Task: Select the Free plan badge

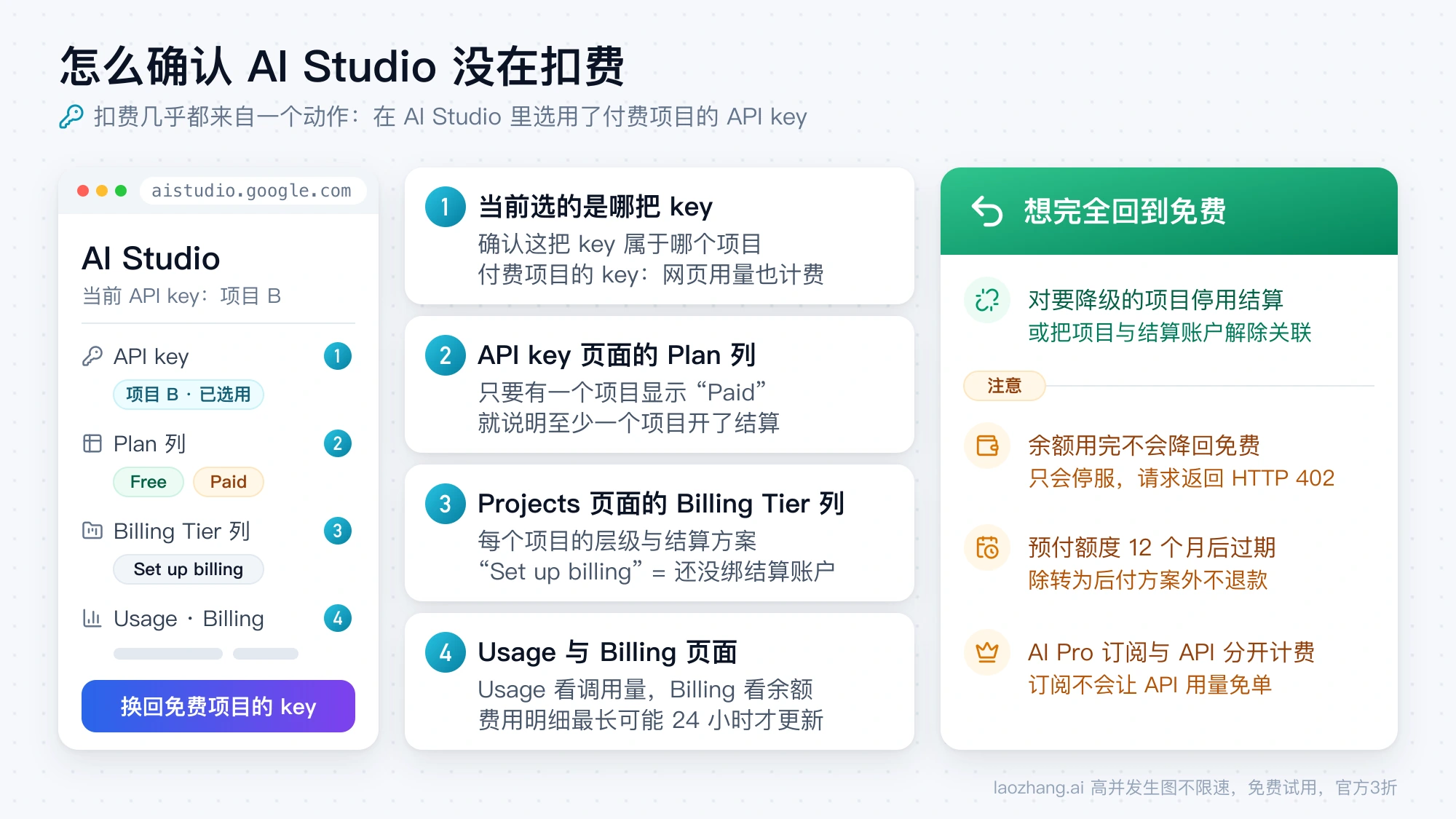Action: (149, 482)
